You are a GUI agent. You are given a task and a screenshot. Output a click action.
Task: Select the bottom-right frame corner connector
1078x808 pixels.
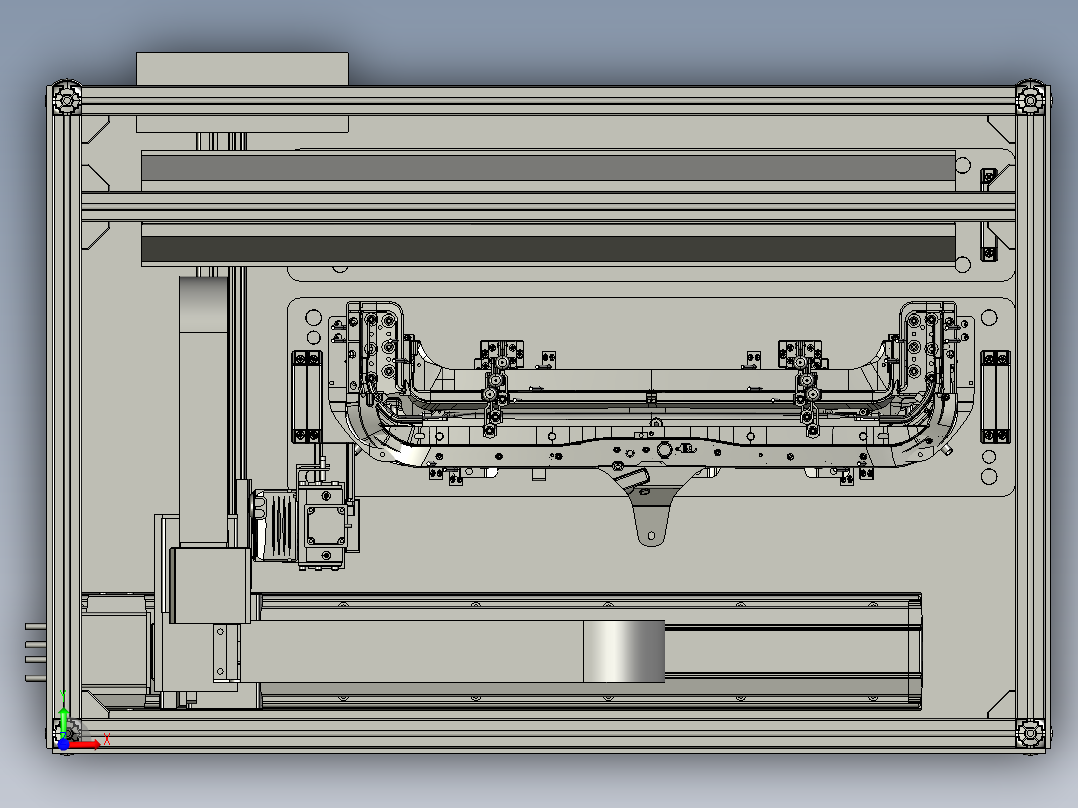tap(1030, 733)
